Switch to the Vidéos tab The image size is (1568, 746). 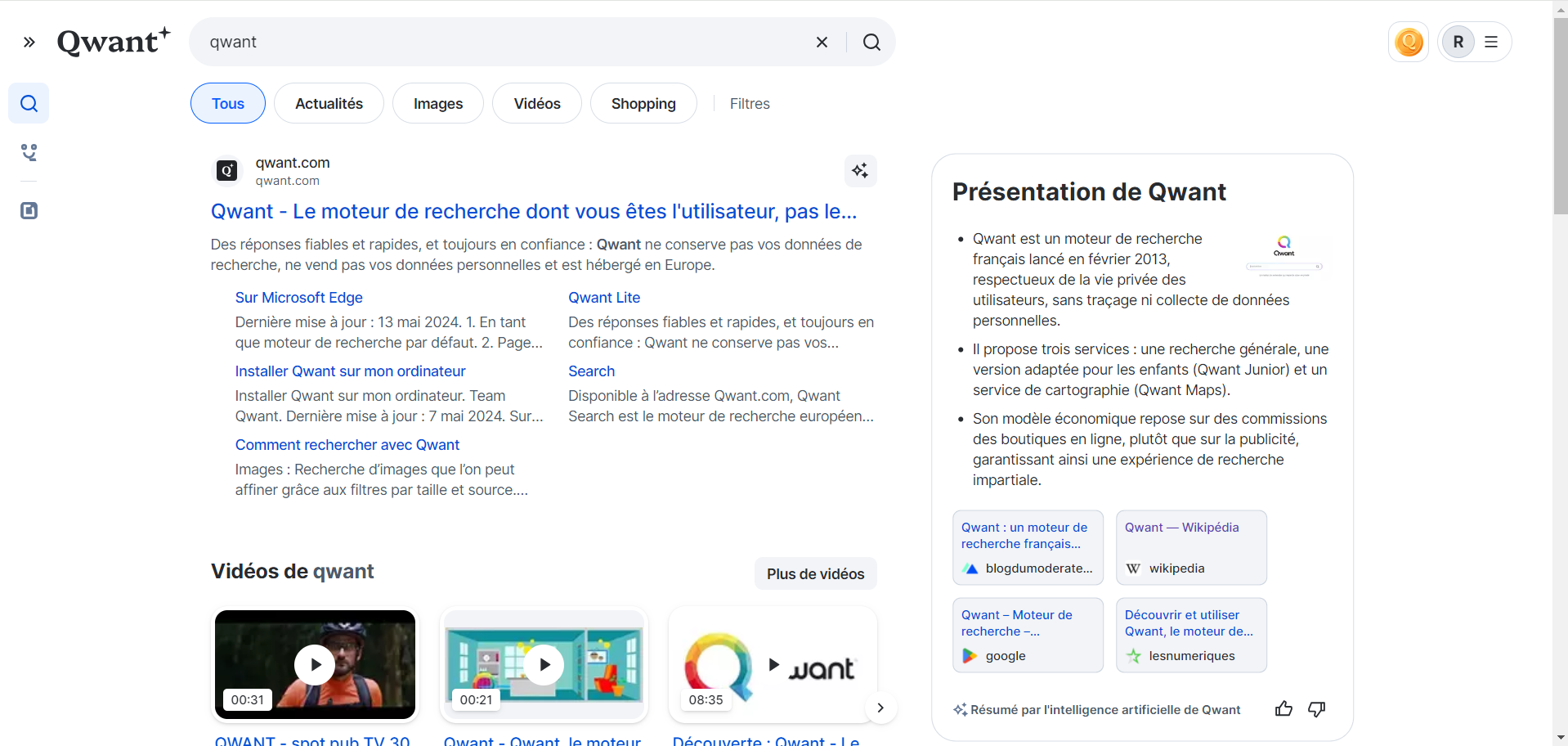pyautogui.click(x=537, y=103)
